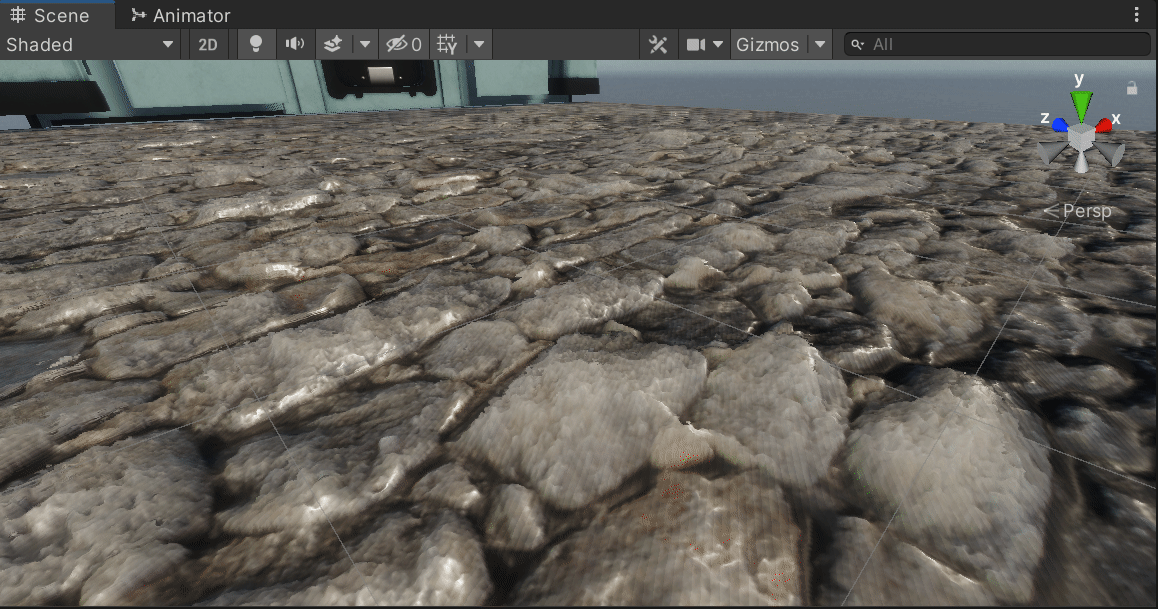Expand the scene camera dropdown arrow
Viewport: 1158px width, 609px height.
[717, 44]
